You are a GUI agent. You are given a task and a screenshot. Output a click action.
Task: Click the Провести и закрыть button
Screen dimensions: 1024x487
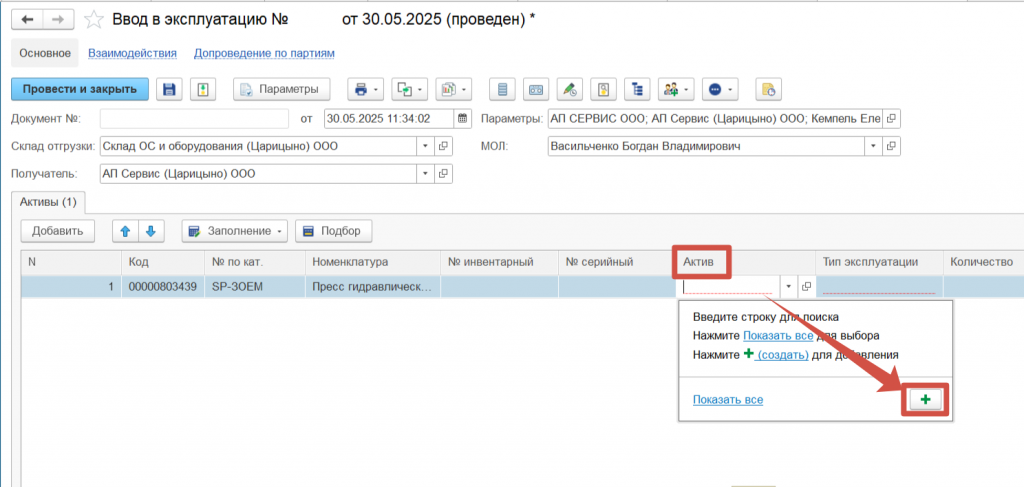click(80, 89)
